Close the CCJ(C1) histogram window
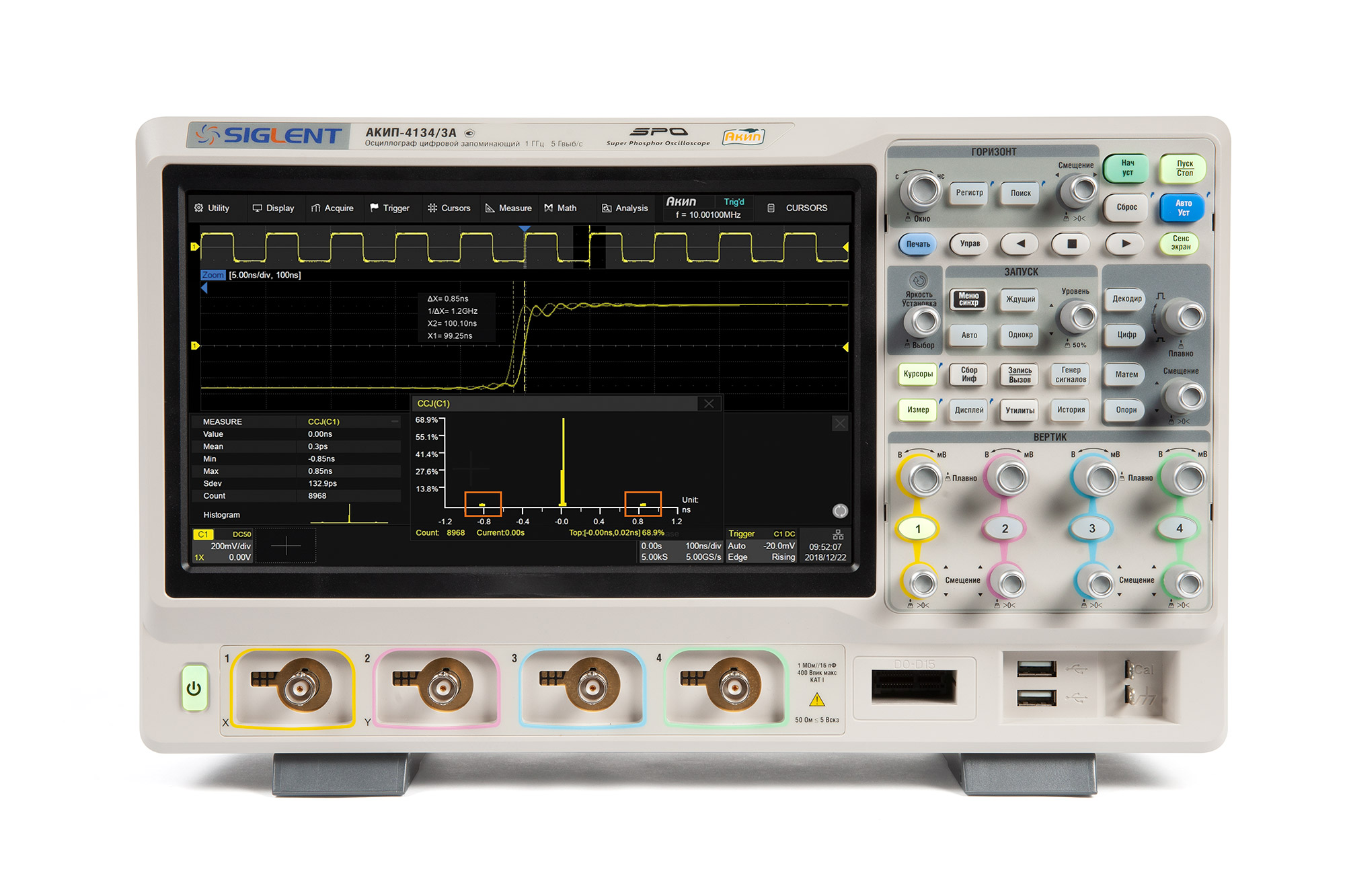 click(709, 403)
